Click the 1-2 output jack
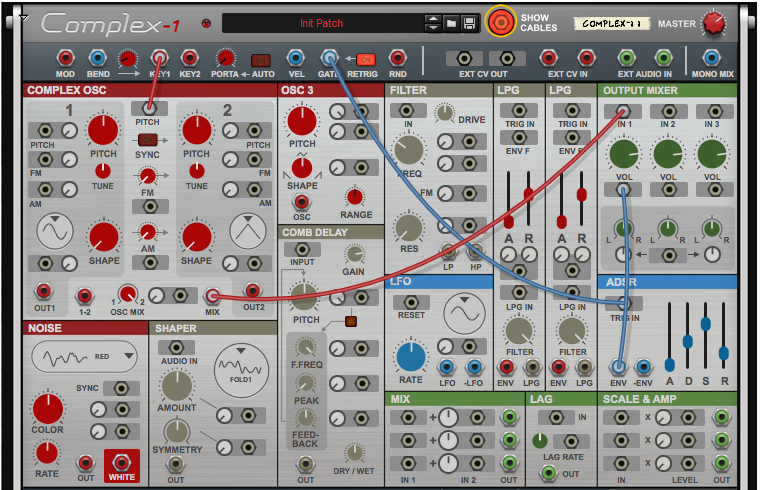Screen dimensions: 760x490 coord(85,296)
